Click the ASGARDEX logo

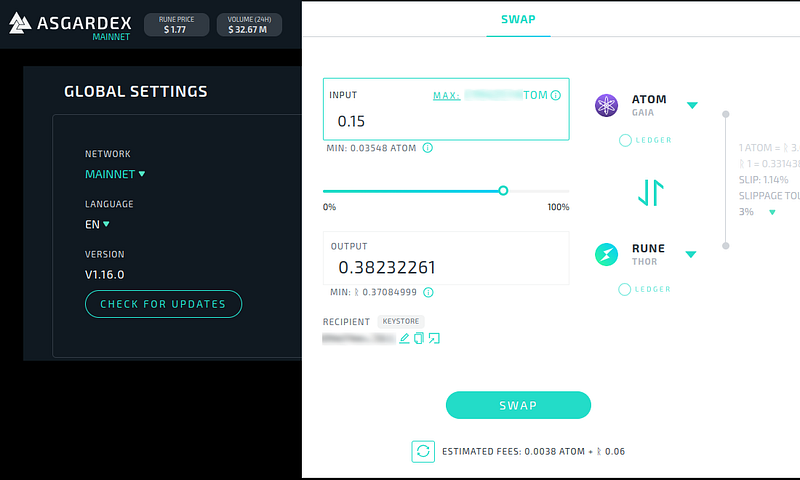click(70, 24)
